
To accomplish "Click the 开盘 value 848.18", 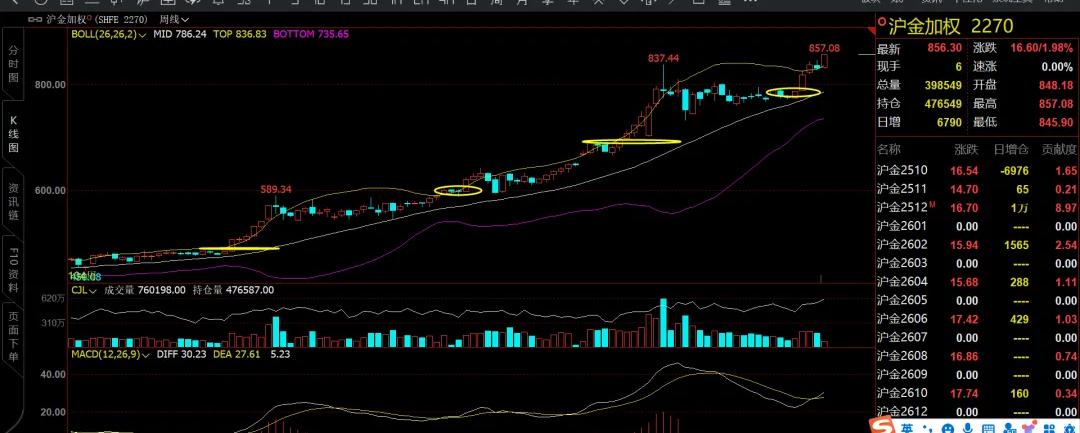I will pyautogui.click(x=1055, y=85).
